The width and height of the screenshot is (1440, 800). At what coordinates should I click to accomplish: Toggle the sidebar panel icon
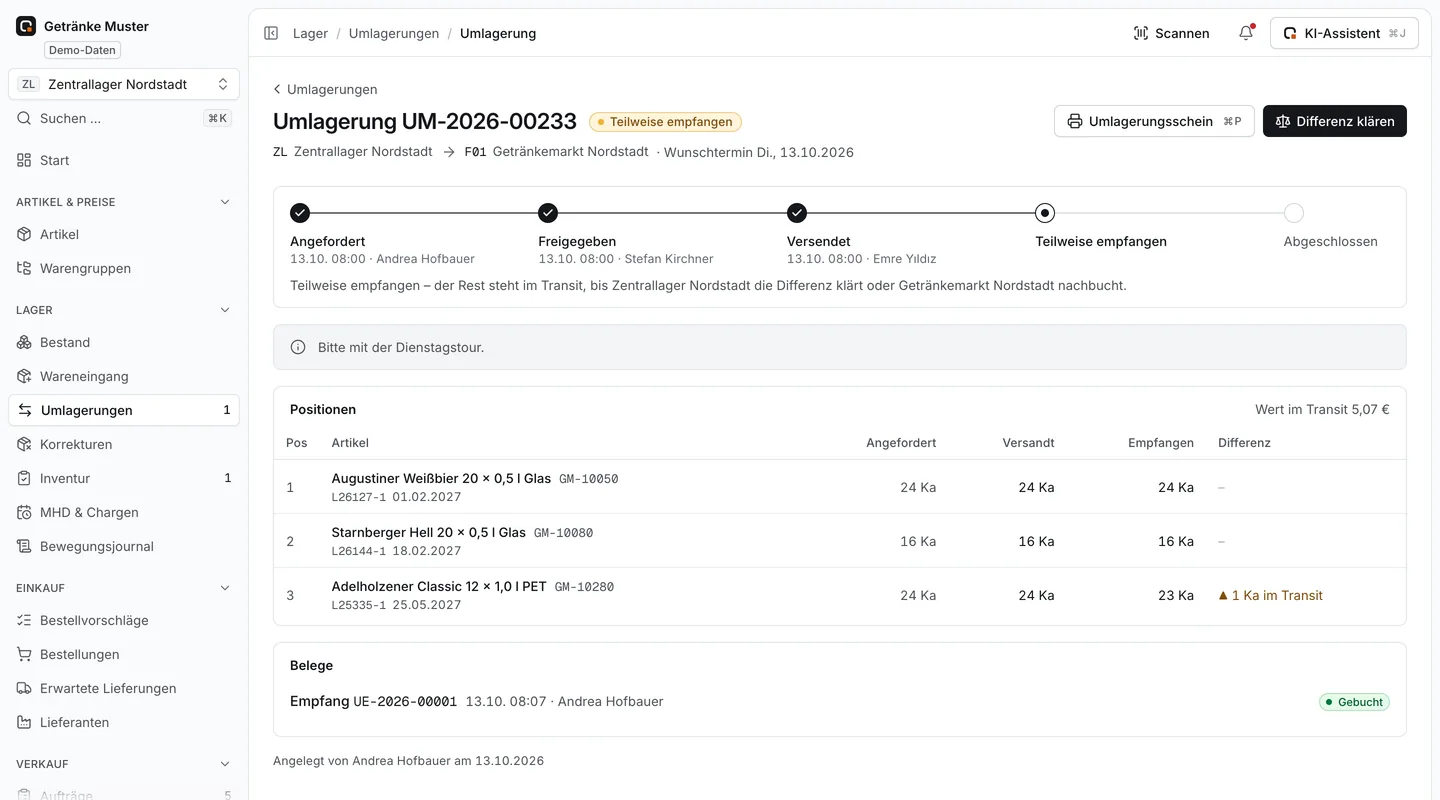click(271, 33)
